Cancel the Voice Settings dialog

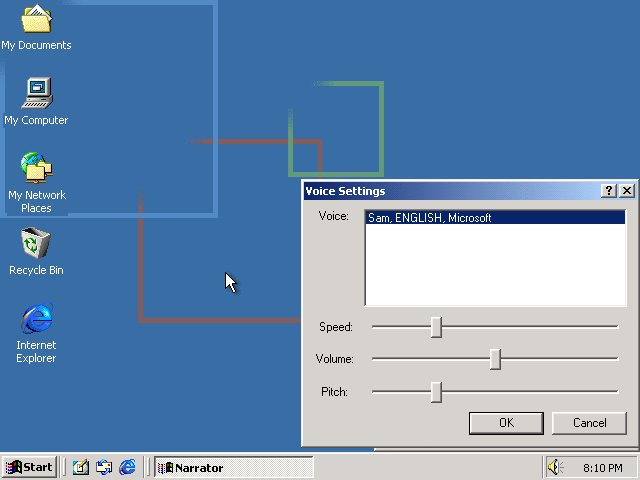[x=589, y=423]
